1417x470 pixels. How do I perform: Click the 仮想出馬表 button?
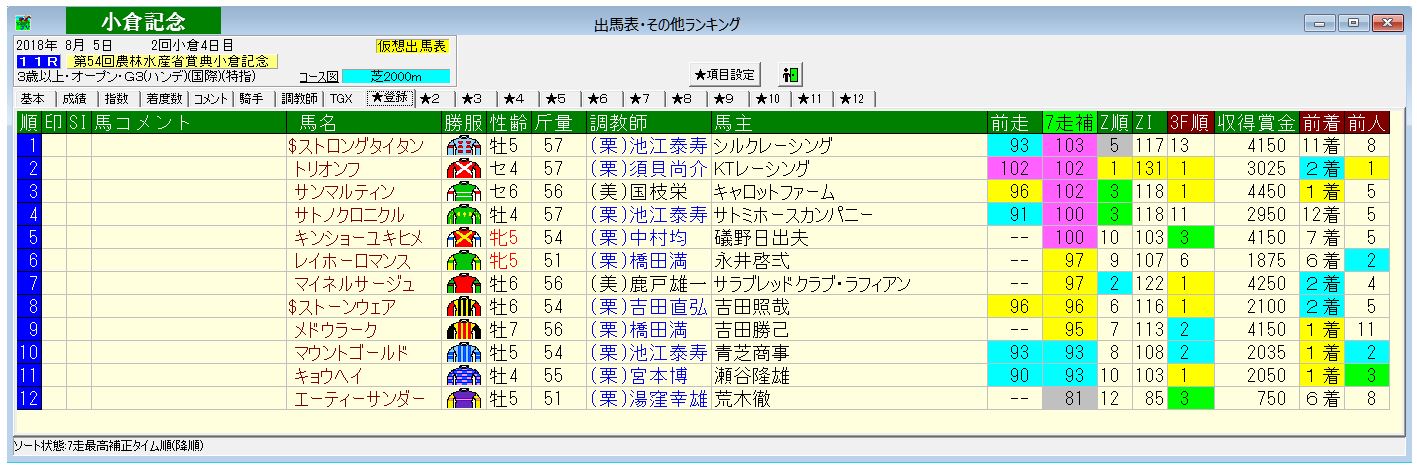(410, 46)
